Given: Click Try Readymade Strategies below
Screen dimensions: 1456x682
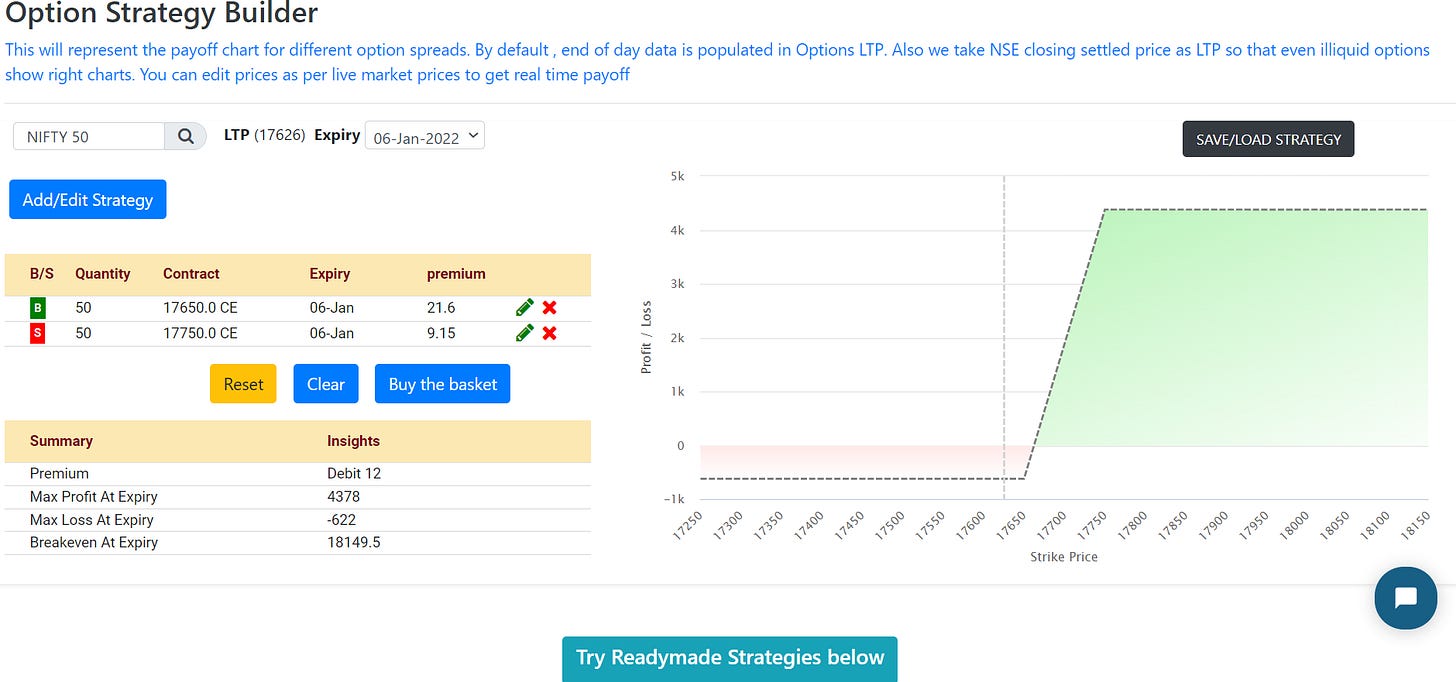Looking at the screenshot, I should coord(730,658).
